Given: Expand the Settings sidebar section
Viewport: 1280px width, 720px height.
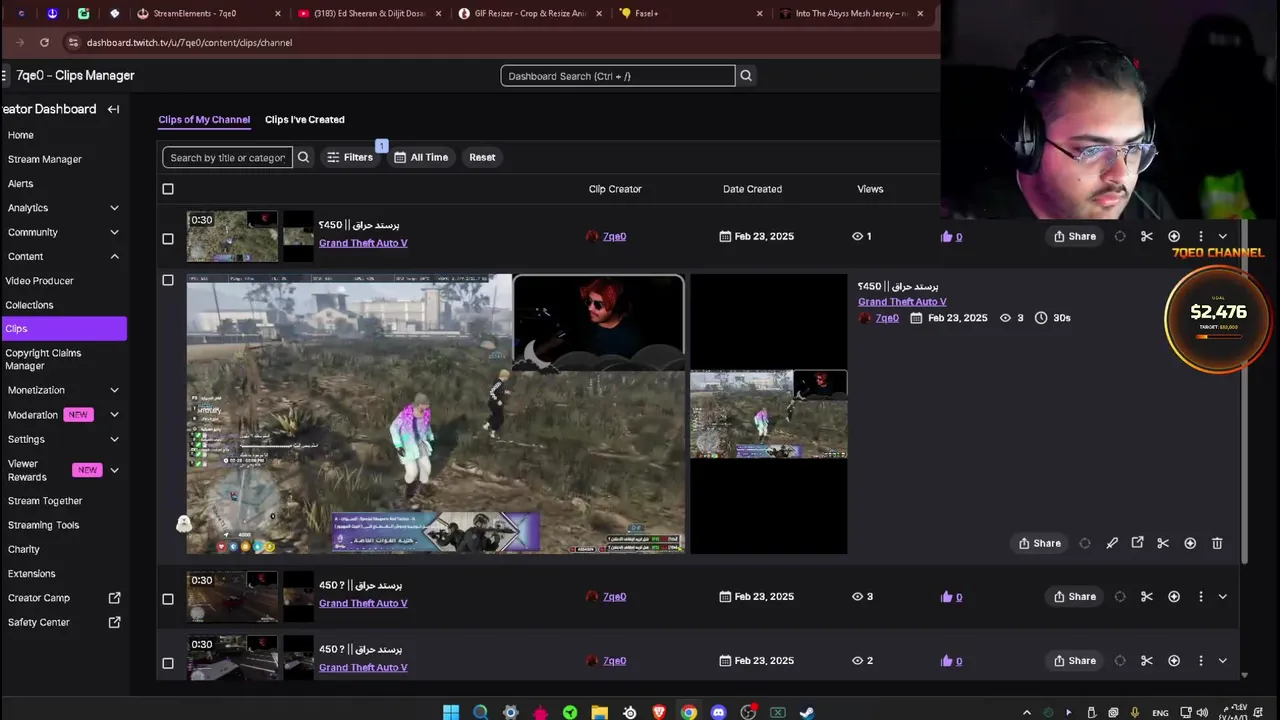Looking at the screenshot, I should 114,439.
